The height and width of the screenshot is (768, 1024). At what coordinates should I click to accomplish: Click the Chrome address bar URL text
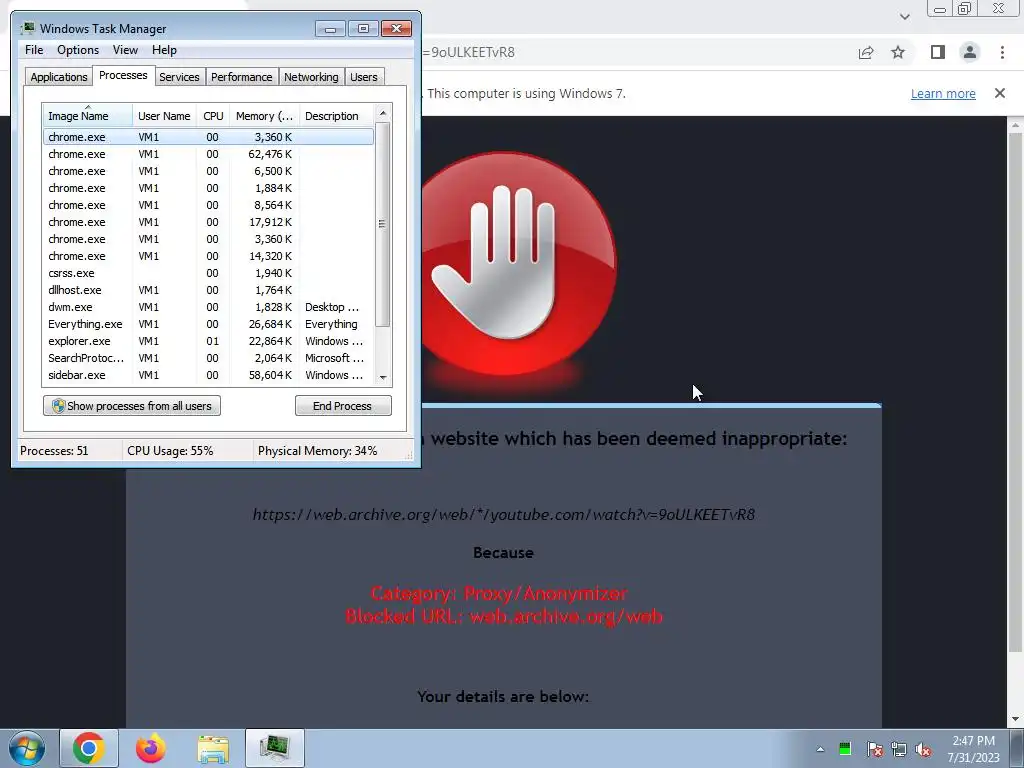tap(469, 52)
